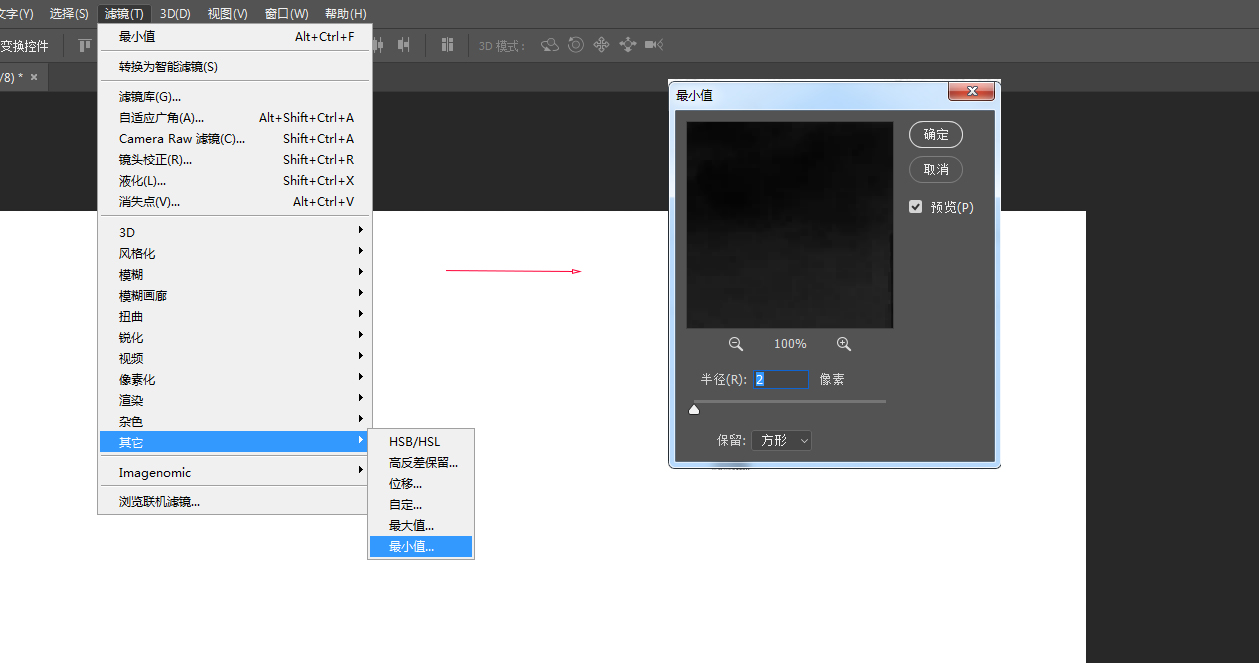Open the 保留 dropdown set to 方形
This screenshot has height=663, width=1259.
[x=781, y=440]
